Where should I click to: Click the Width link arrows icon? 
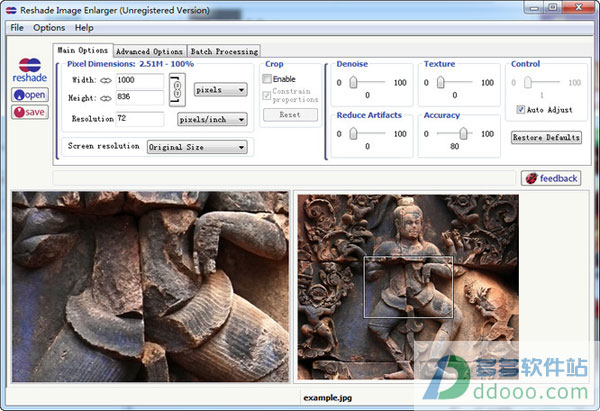coord(106,81)
